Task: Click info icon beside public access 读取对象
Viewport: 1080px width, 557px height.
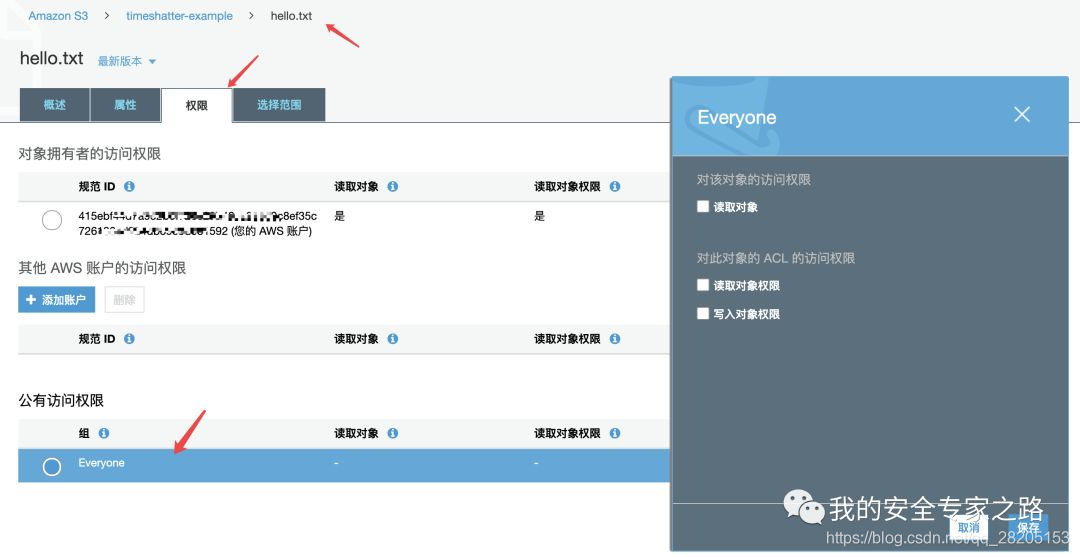Action: coord(393,433)
